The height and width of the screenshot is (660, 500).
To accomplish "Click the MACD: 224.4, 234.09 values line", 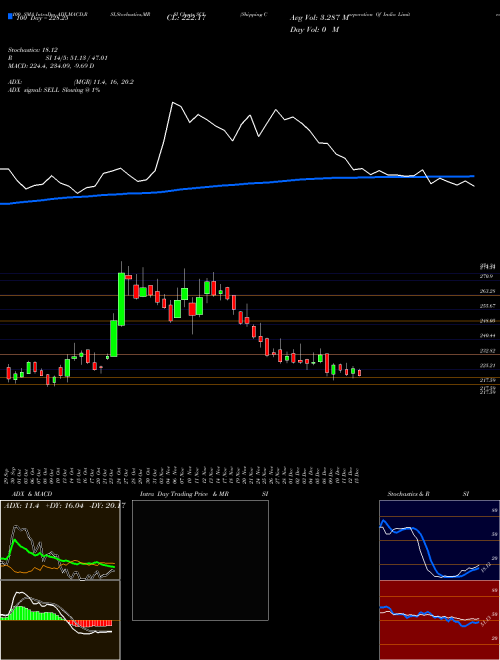I will coord(51,66).
